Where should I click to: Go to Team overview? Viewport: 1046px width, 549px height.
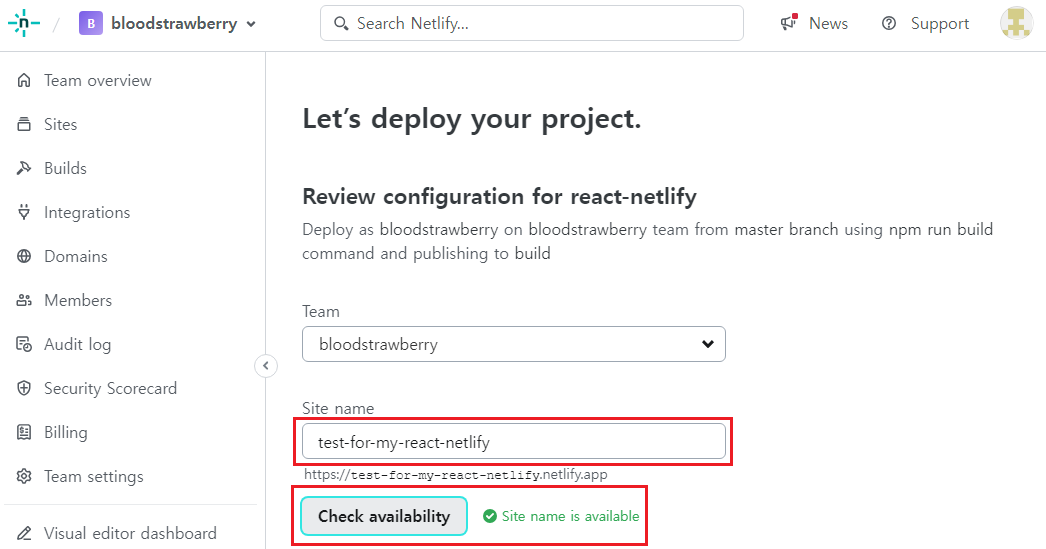click(x=97, y=80)
